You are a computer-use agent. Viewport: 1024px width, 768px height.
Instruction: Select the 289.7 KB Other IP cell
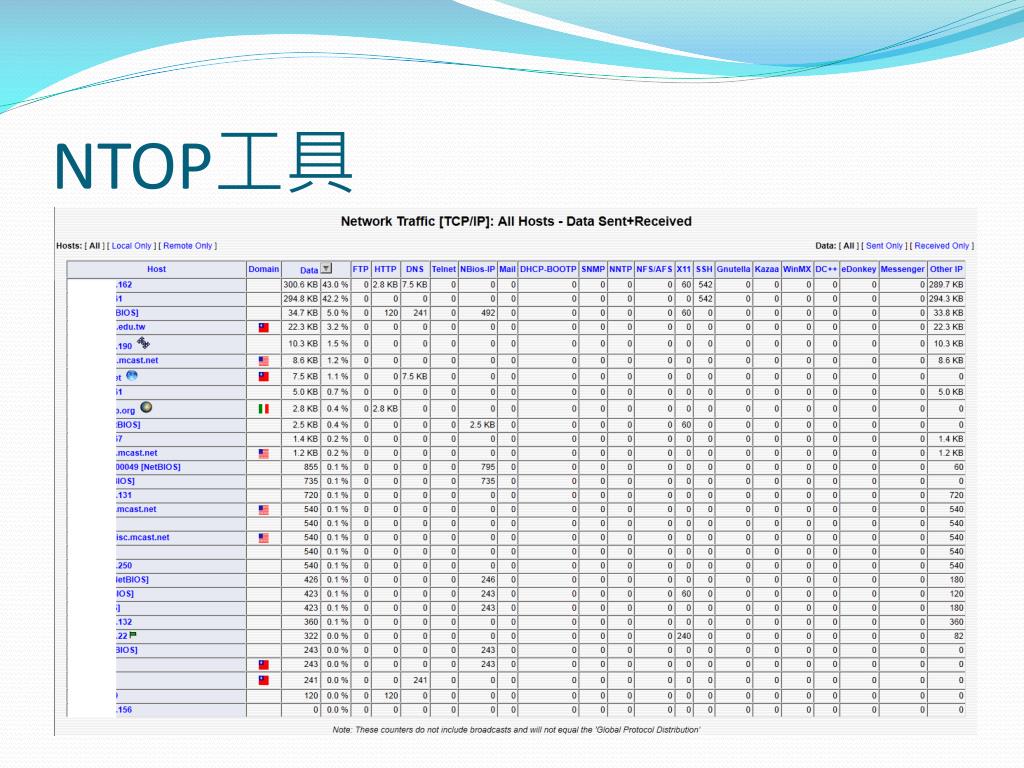pos(946,285)
